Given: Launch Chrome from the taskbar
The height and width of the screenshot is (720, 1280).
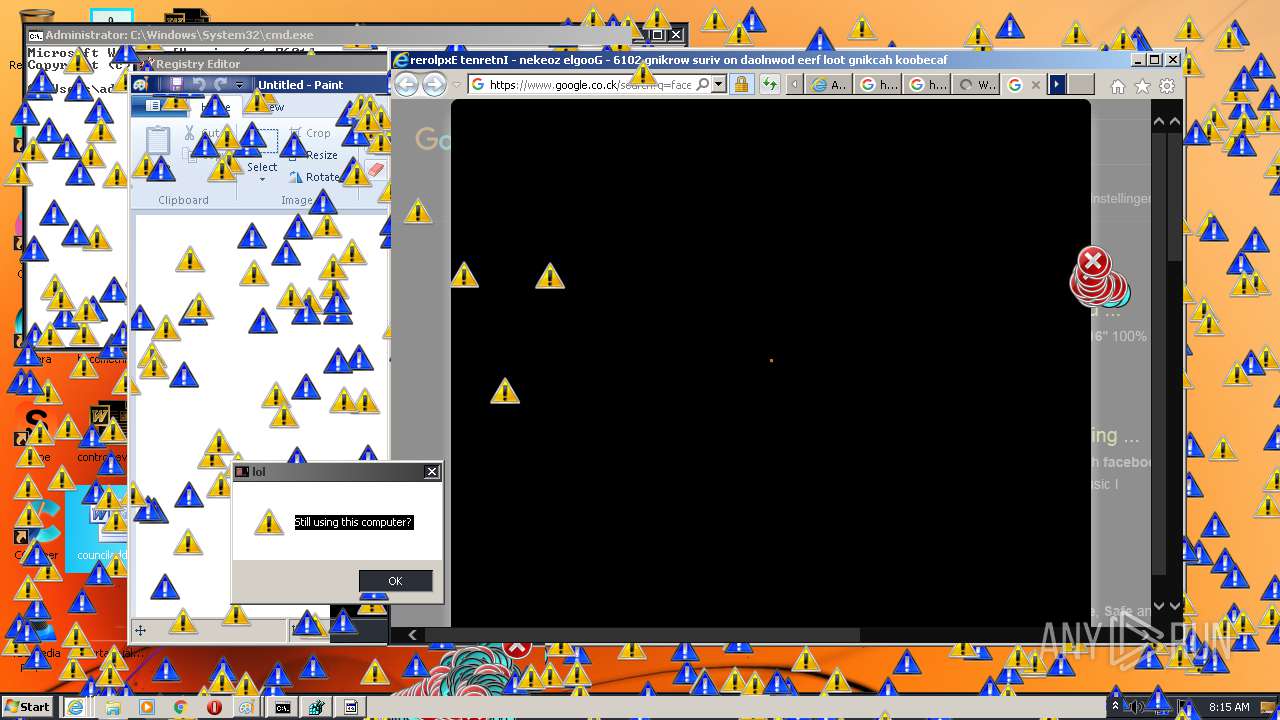Looking at the screenshot, I should pyautogui.click(x=181, y=707).
